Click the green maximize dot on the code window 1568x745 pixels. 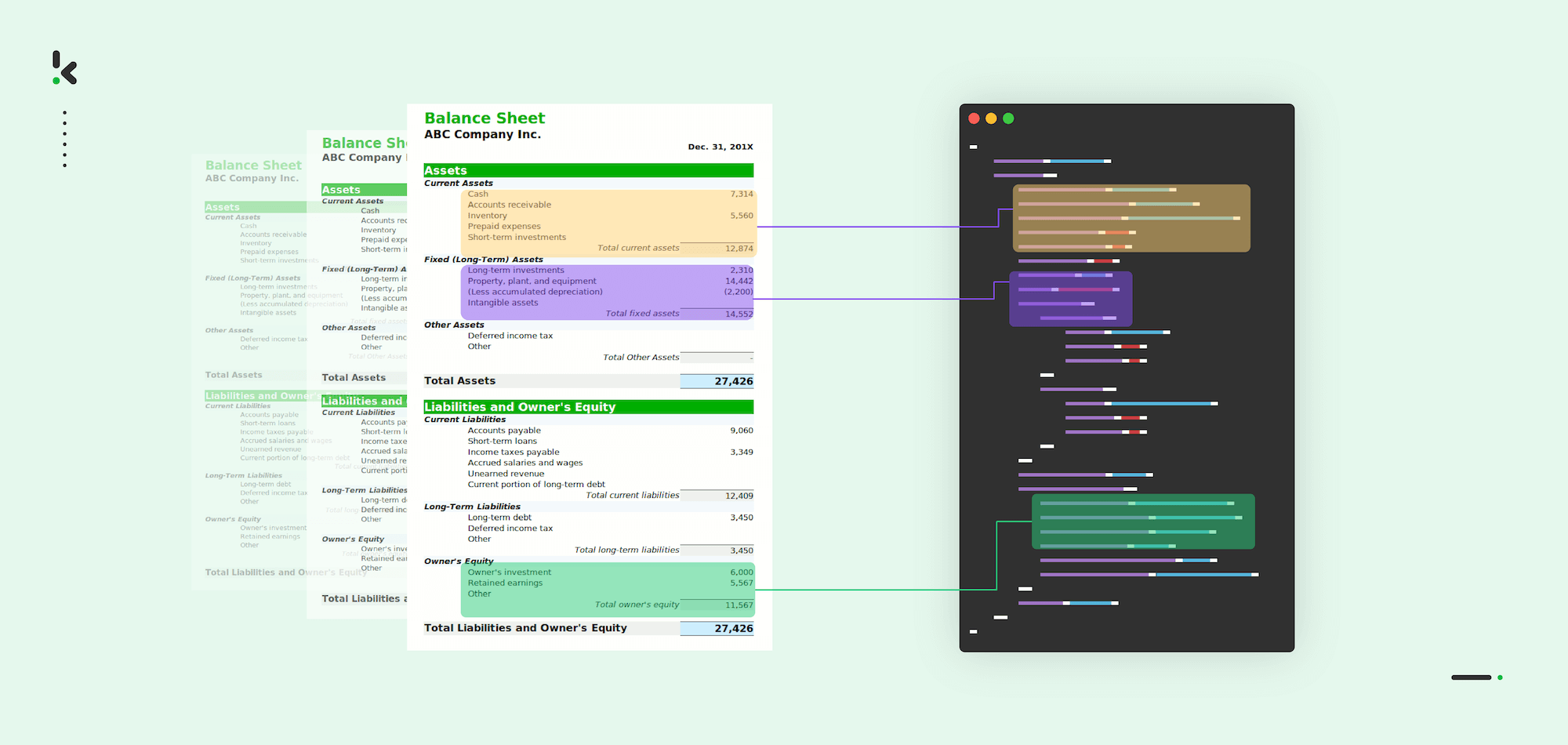pos(1008,118)
